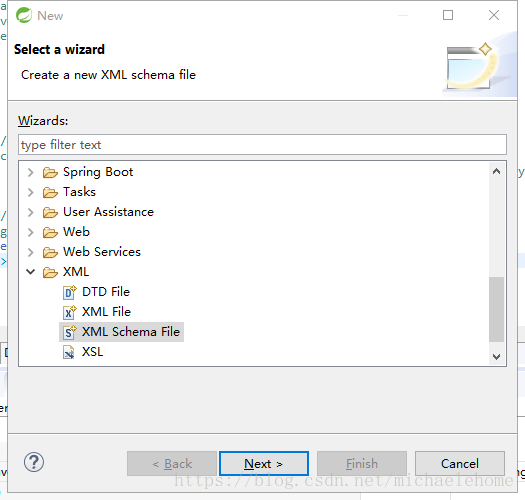Choose the XSL wizard
The width and height of the screenshot is (525, 500).
[x=93, y=352]
